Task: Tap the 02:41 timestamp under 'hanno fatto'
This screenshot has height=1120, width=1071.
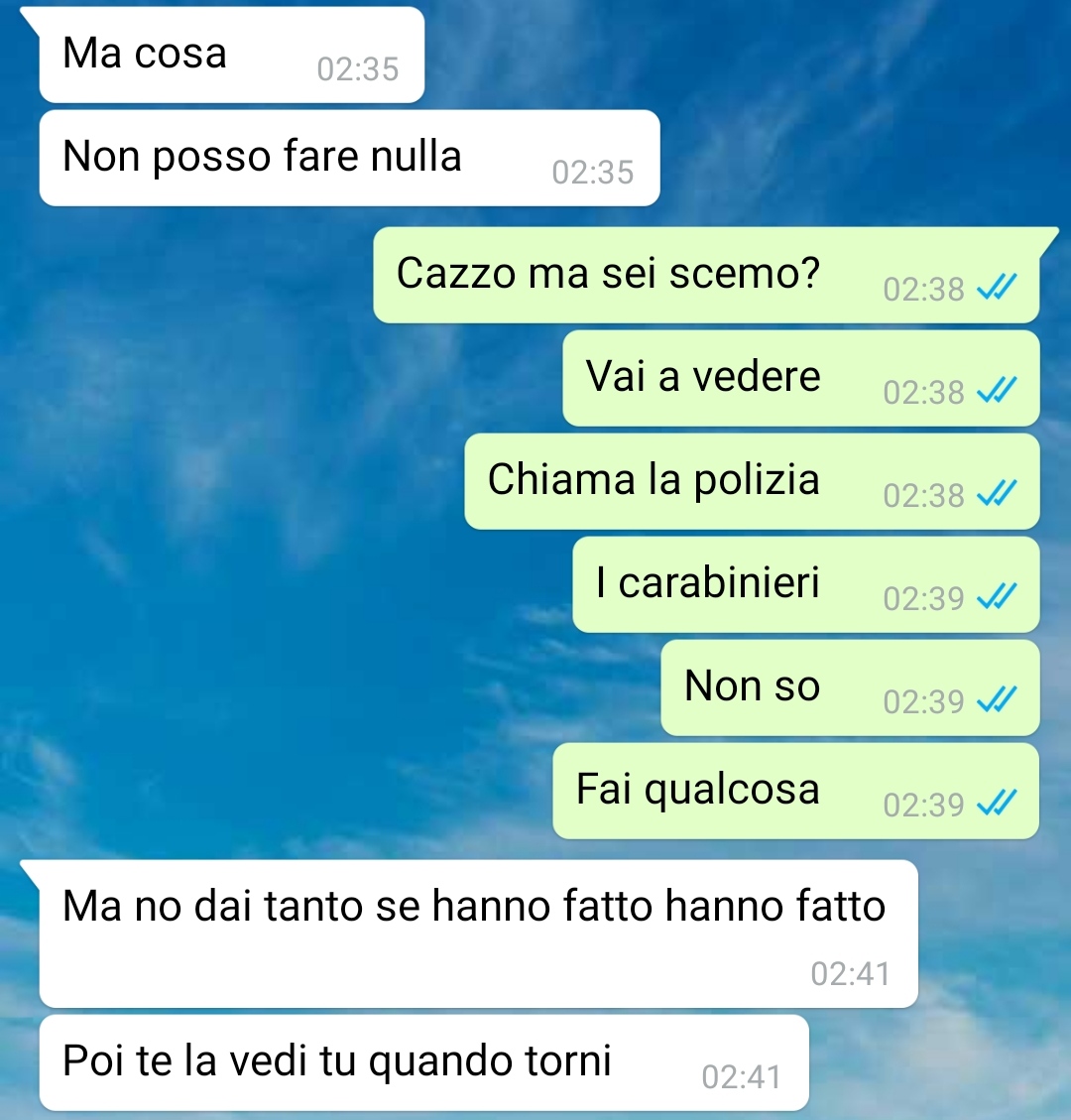Action: pos(851,974)
